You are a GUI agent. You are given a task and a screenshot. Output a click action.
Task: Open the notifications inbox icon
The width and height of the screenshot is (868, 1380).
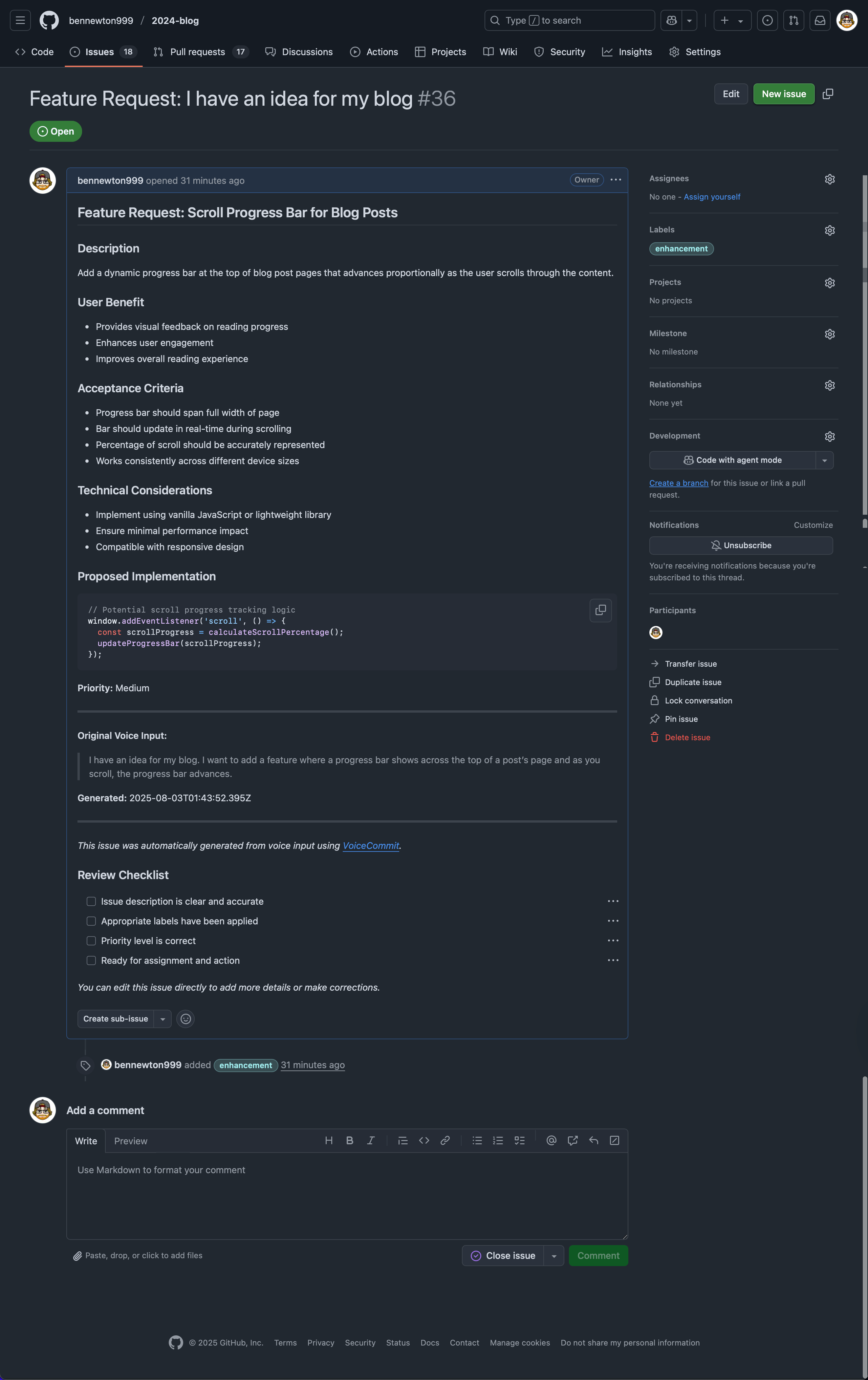[x=820, y=20]
